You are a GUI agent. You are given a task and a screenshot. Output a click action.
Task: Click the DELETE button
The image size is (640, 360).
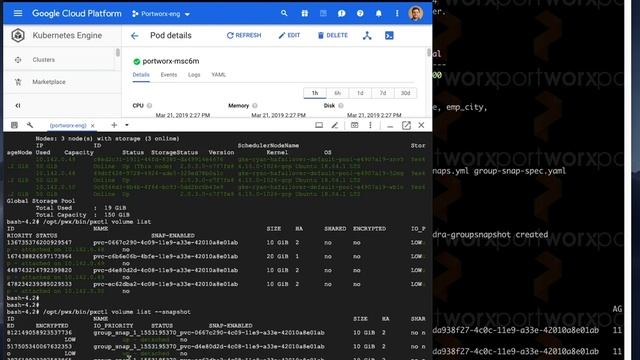pos(333,36)
